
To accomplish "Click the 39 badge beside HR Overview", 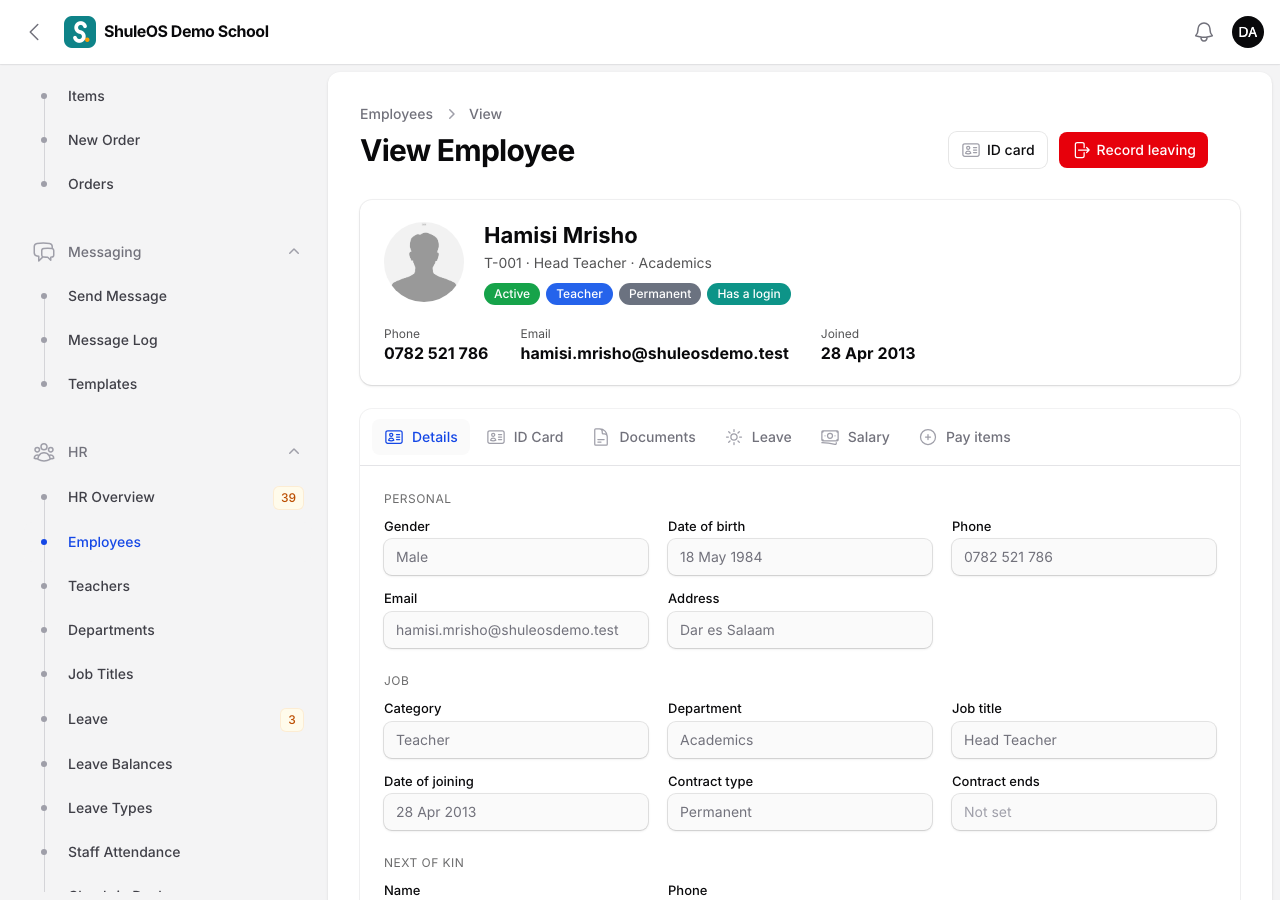I will tap(288, 498).
